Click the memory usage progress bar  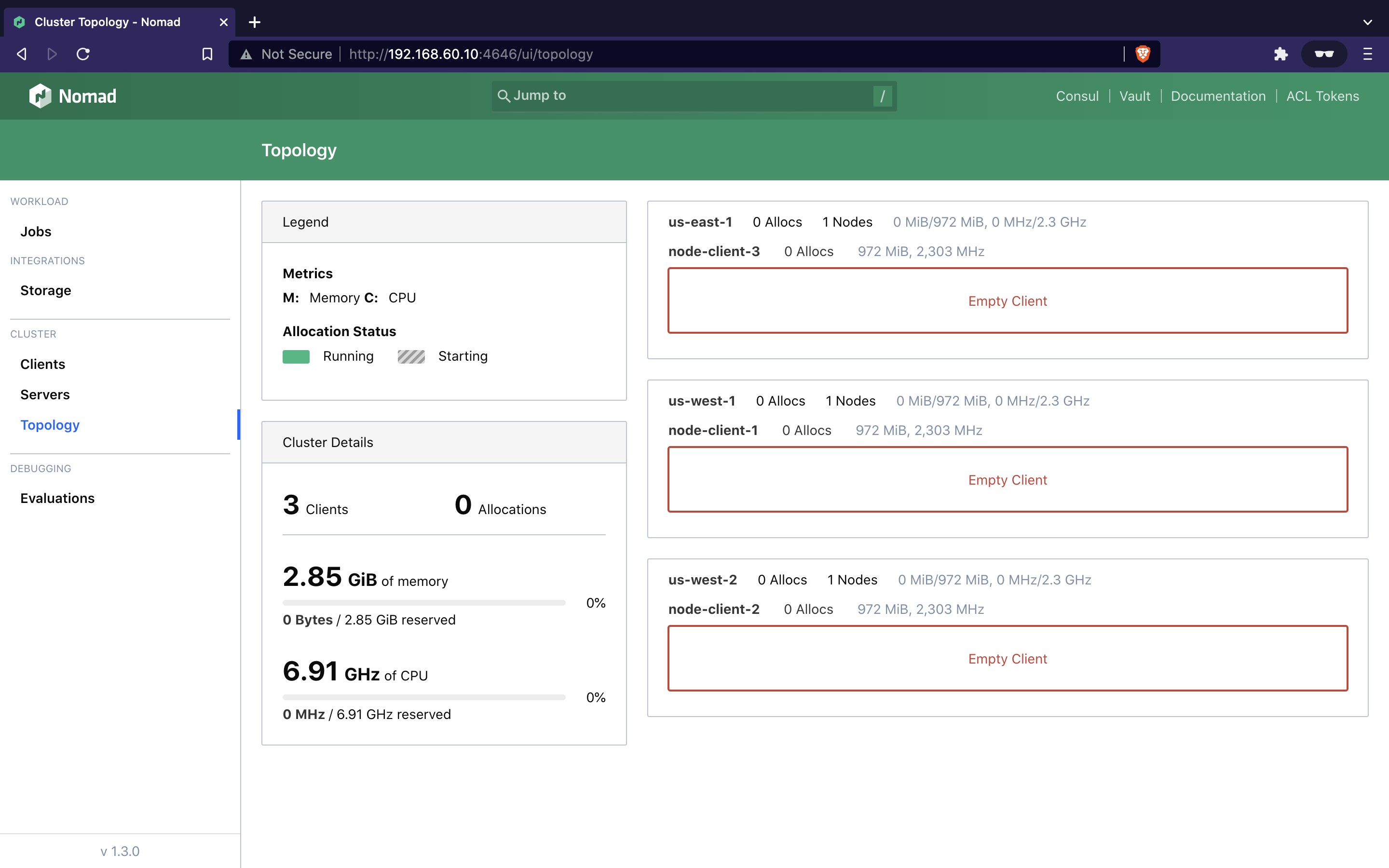[423, 603]
